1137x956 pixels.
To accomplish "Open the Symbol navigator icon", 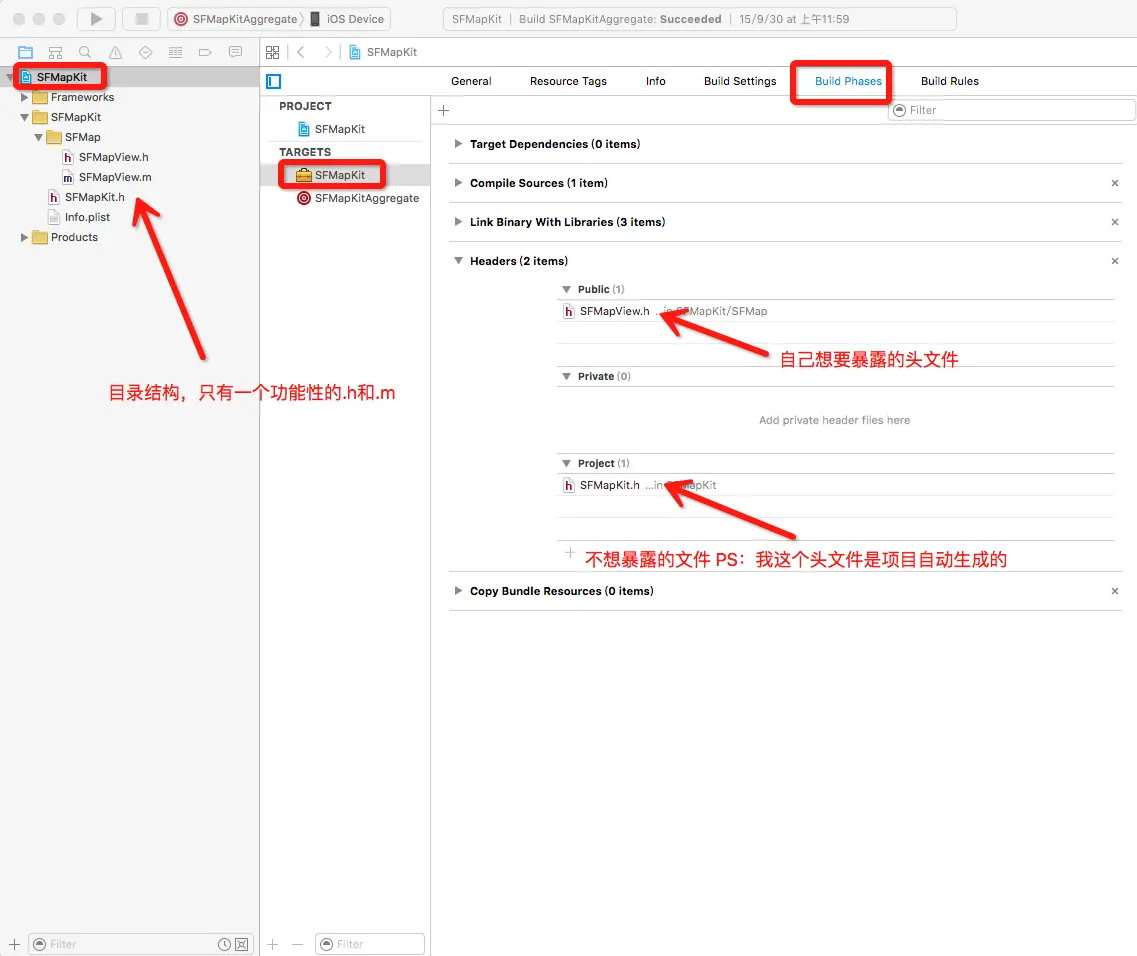I will 55,52.
